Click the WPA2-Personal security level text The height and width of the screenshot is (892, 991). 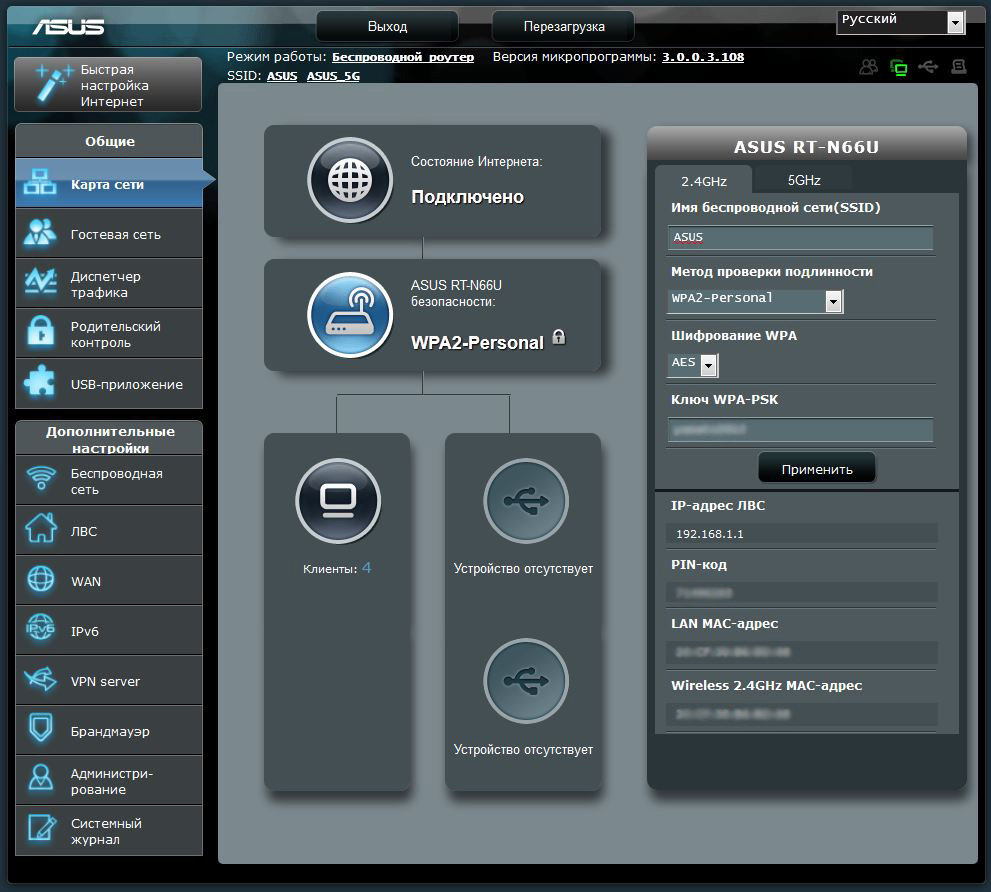pos(477,343)
